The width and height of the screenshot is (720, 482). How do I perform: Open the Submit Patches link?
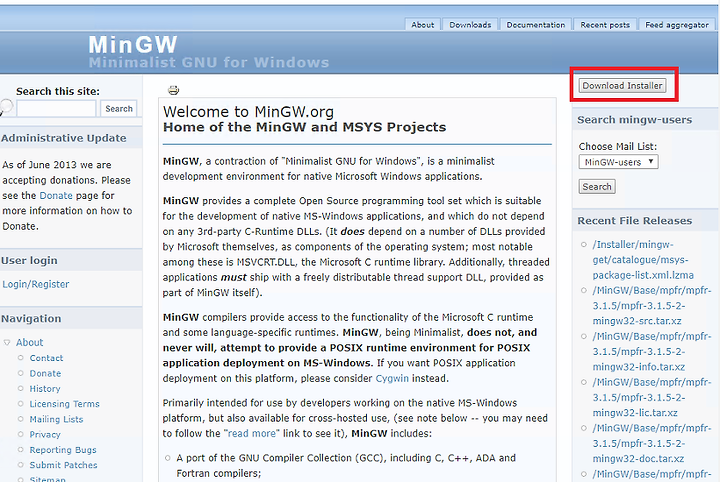click(63, 465)
